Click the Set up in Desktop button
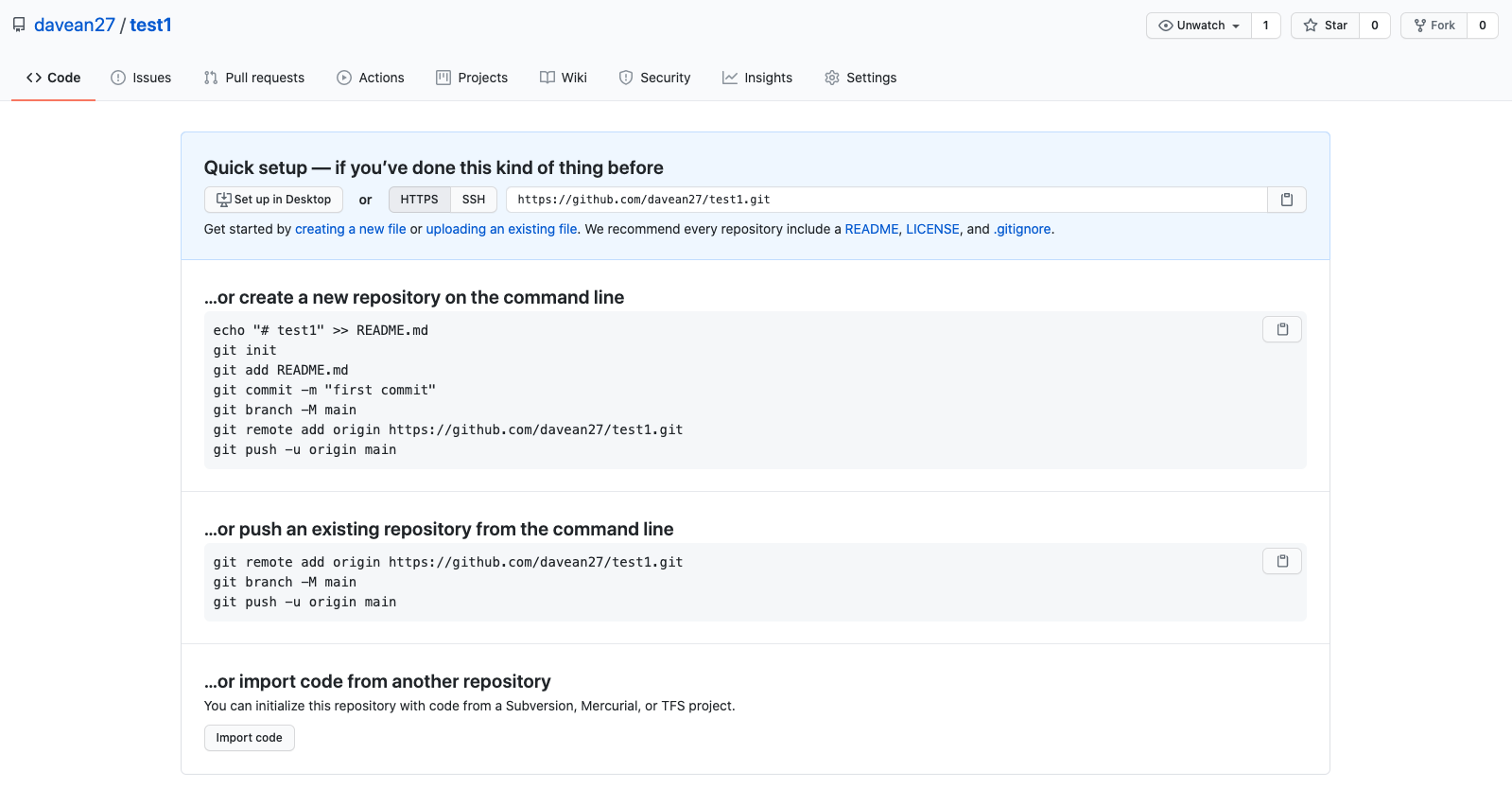 click(273, 200)
